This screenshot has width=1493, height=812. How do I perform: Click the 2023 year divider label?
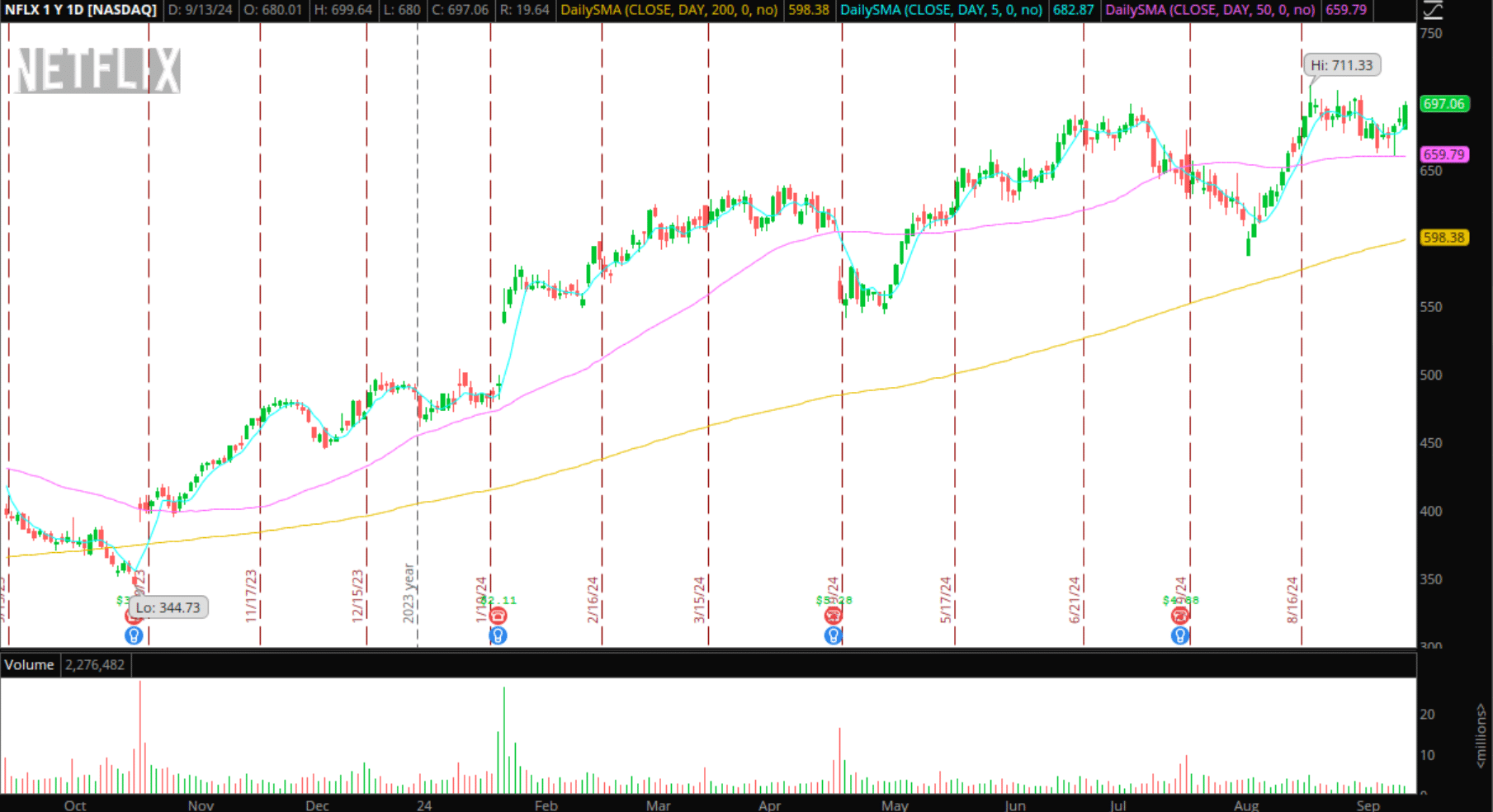(408, 592)
